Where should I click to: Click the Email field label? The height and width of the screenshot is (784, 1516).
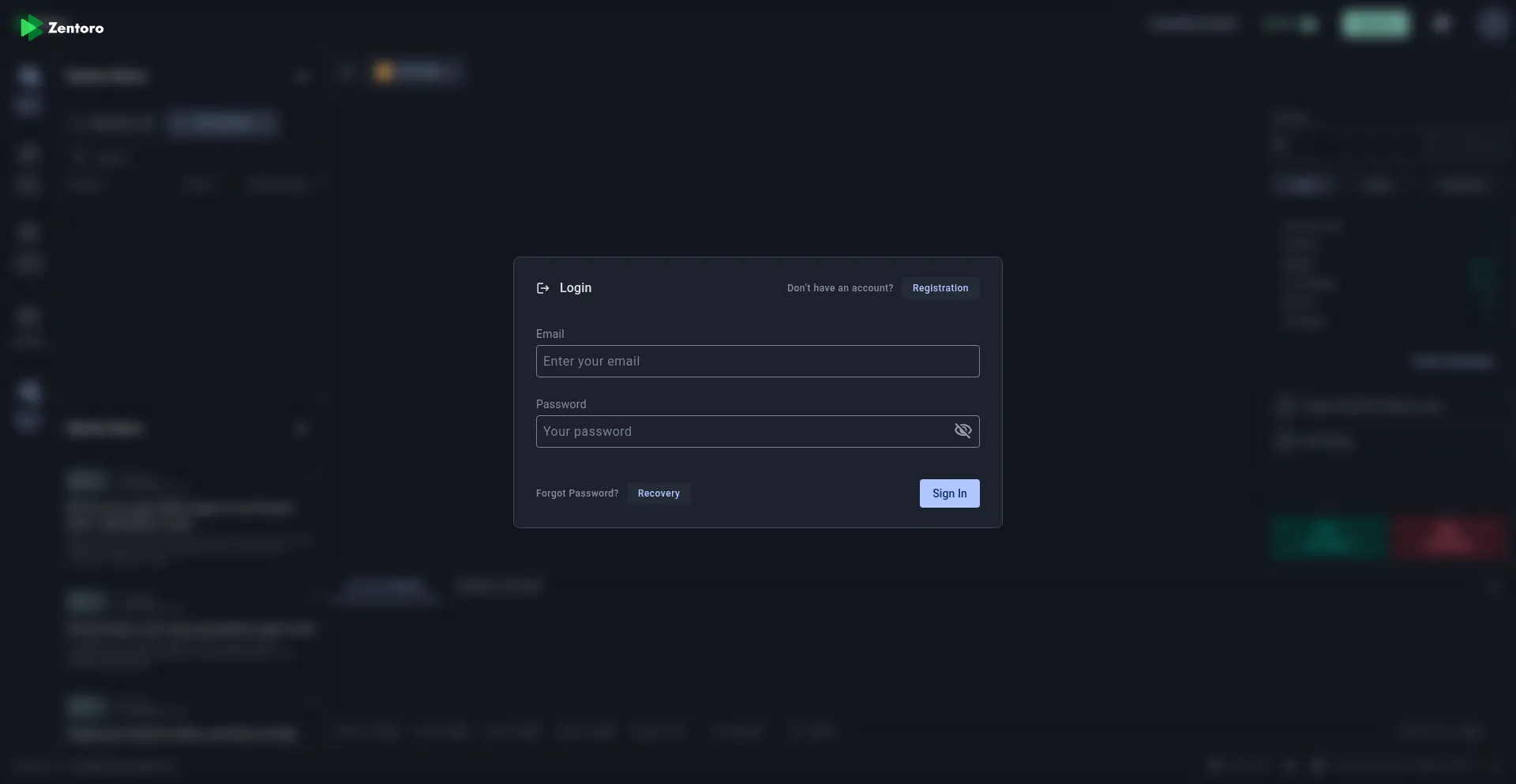(x=550, y=334)
